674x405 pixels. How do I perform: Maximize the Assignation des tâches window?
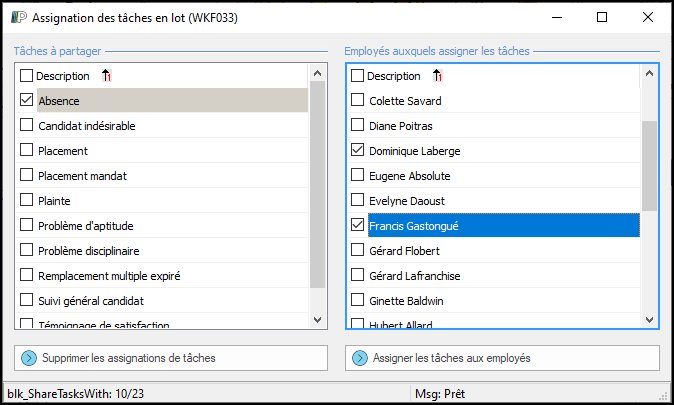pos(602,18)
